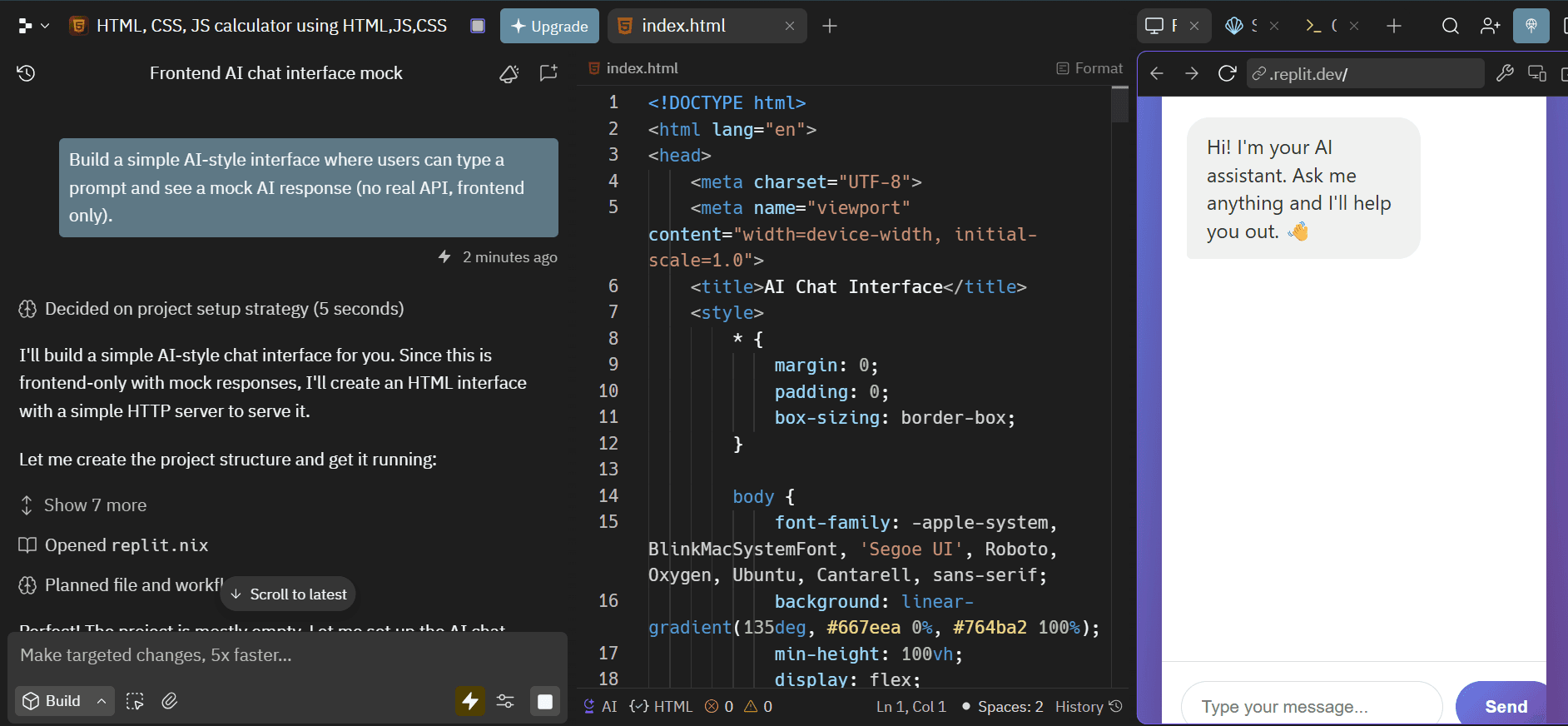The height and width of the screenshot is (726, 1568).
Task: Click the publish globe button
Action: [1531, 26]
